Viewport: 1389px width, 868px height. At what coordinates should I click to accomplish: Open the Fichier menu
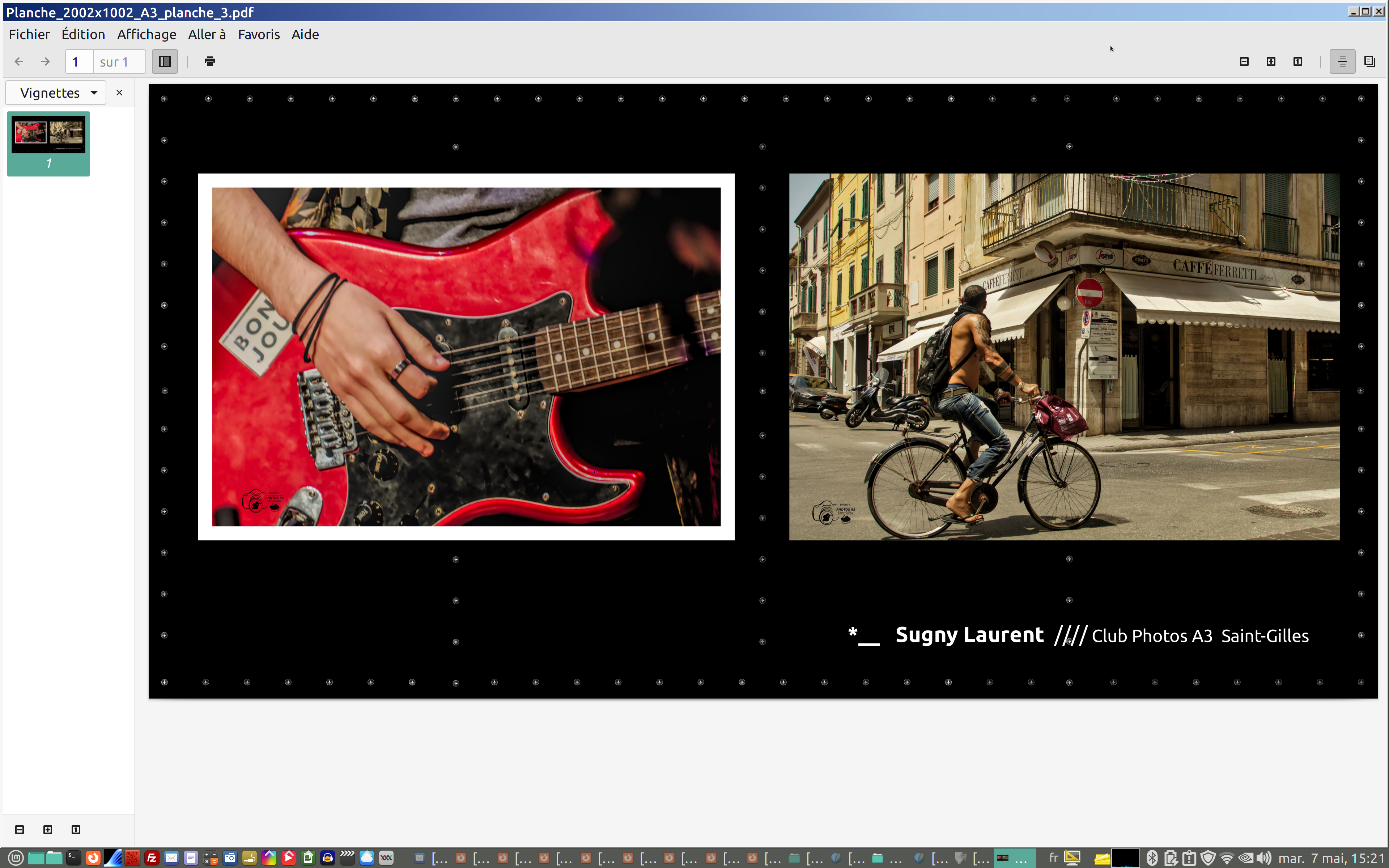pos(29,34)
